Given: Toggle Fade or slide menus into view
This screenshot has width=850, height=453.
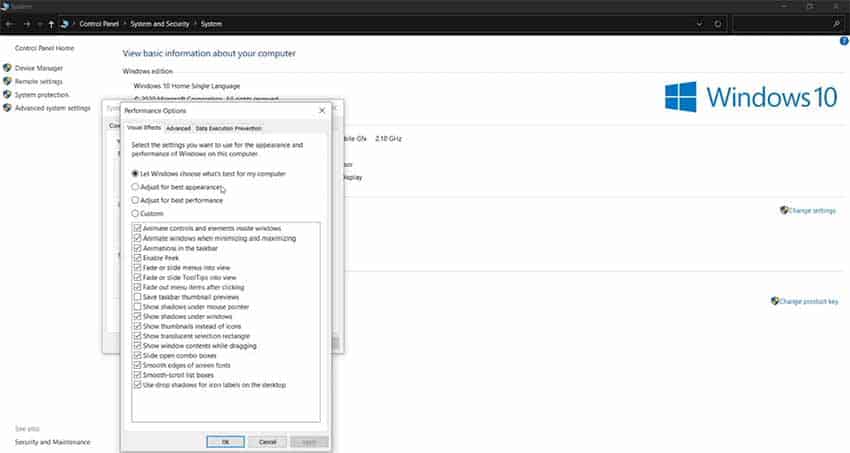Looking at the screenshot, I should coord(138,268).
